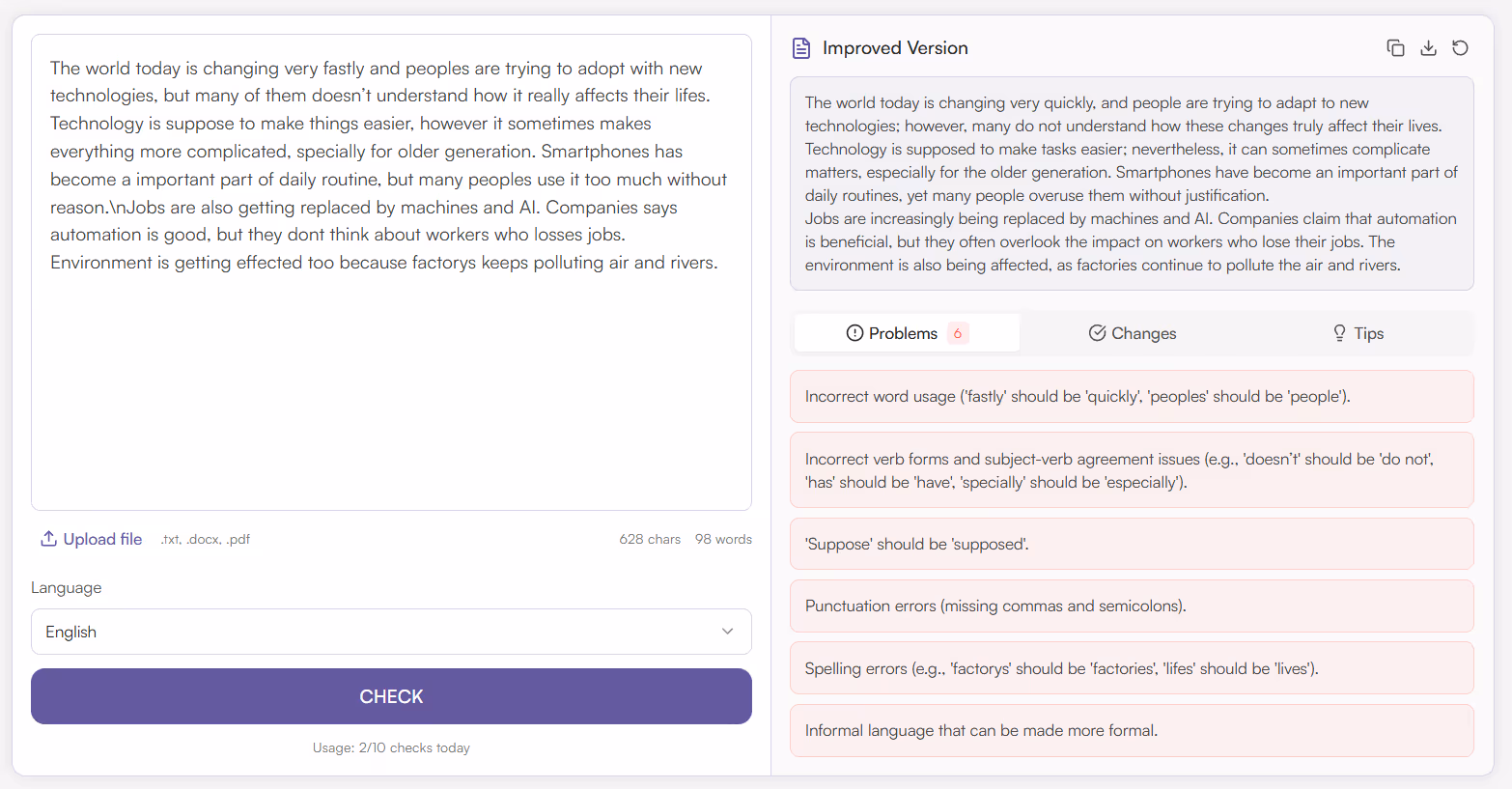Expand the English language selector chevron
This screenshot has height=789, width=1512.
(728, 632)
